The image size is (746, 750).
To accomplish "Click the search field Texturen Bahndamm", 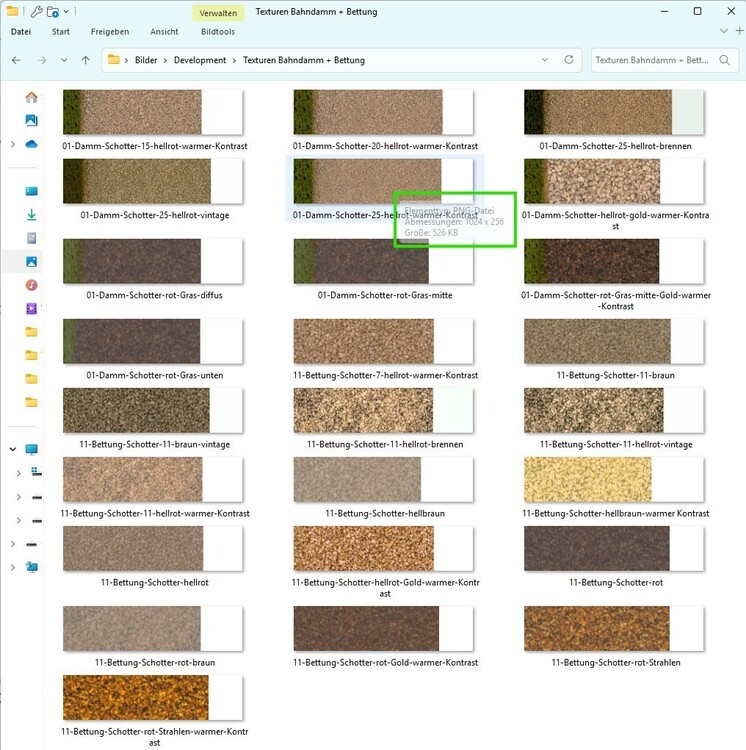I will click(x=652, y=60).
